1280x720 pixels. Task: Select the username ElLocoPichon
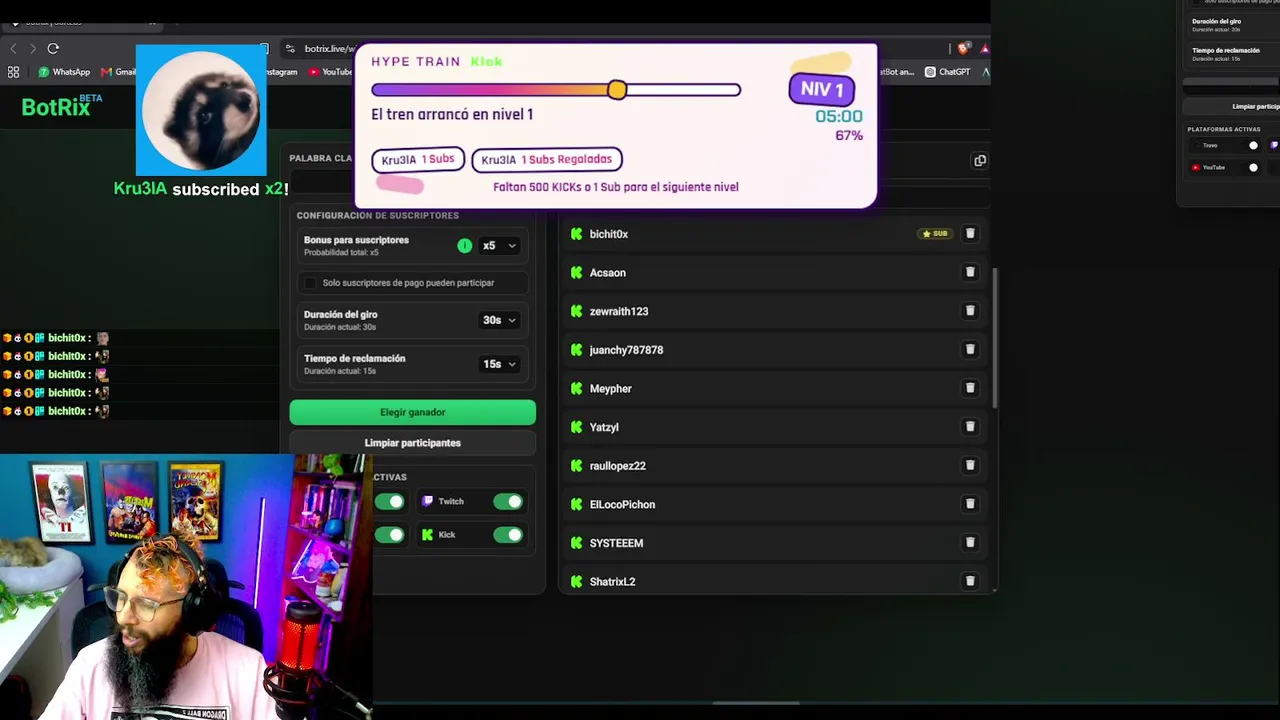[623, 504]
